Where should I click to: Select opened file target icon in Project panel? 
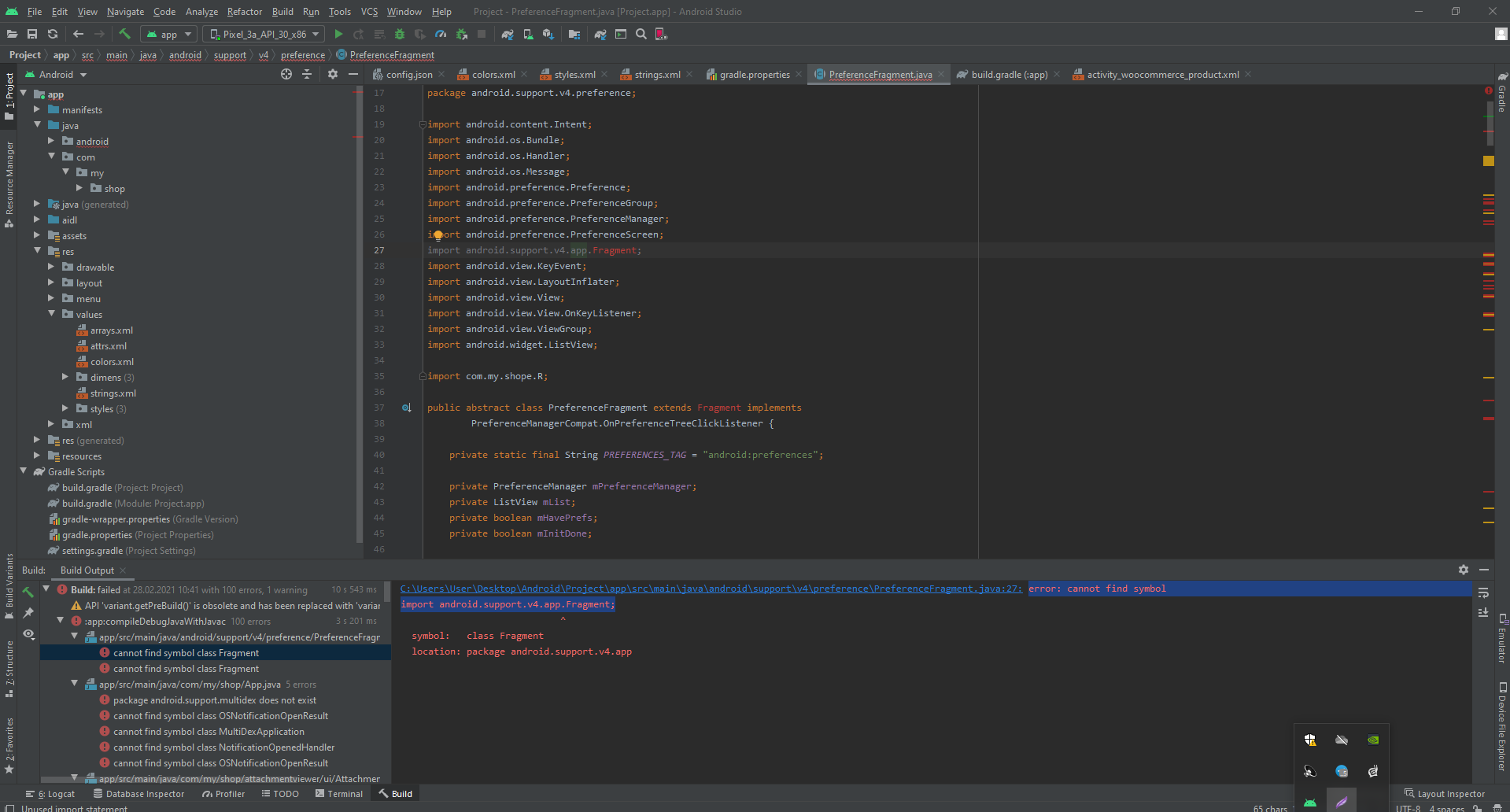[x=286, y=74]
